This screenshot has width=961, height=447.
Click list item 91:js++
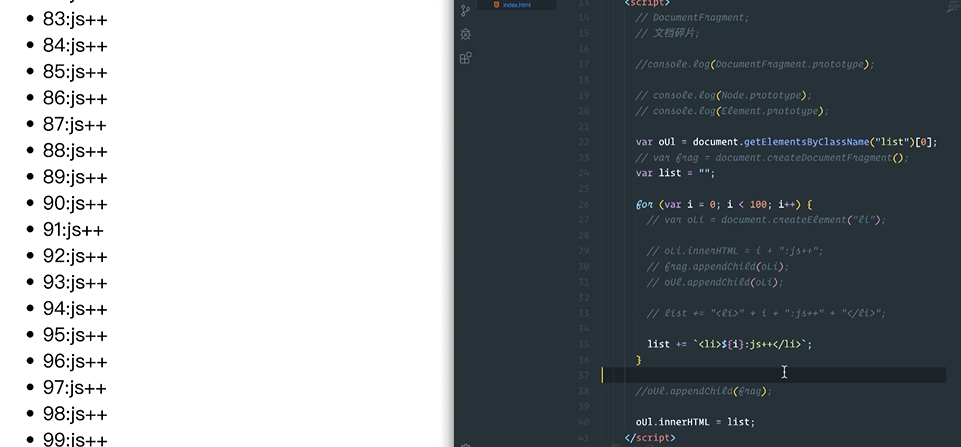(x=74, y=230)
